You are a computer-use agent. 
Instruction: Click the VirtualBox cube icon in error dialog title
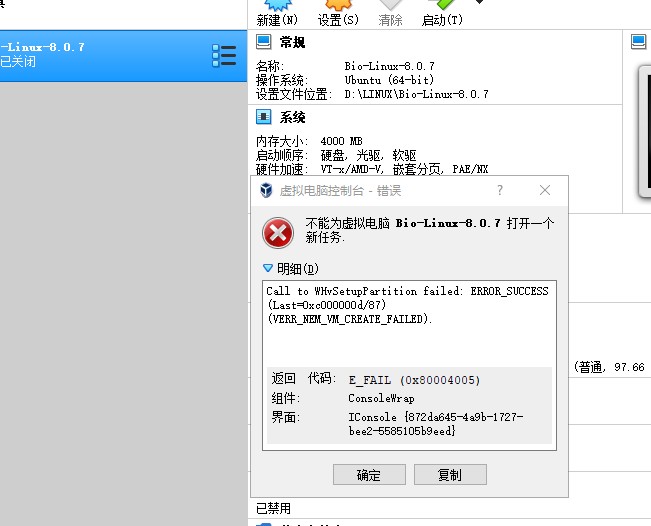tap(266, 191)
